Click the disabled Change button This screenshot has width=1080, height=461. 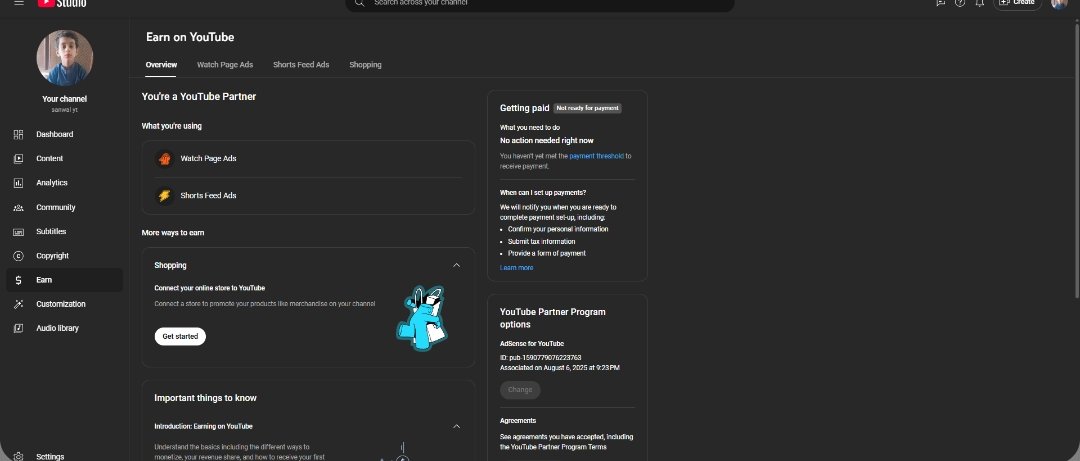point(520,390)
